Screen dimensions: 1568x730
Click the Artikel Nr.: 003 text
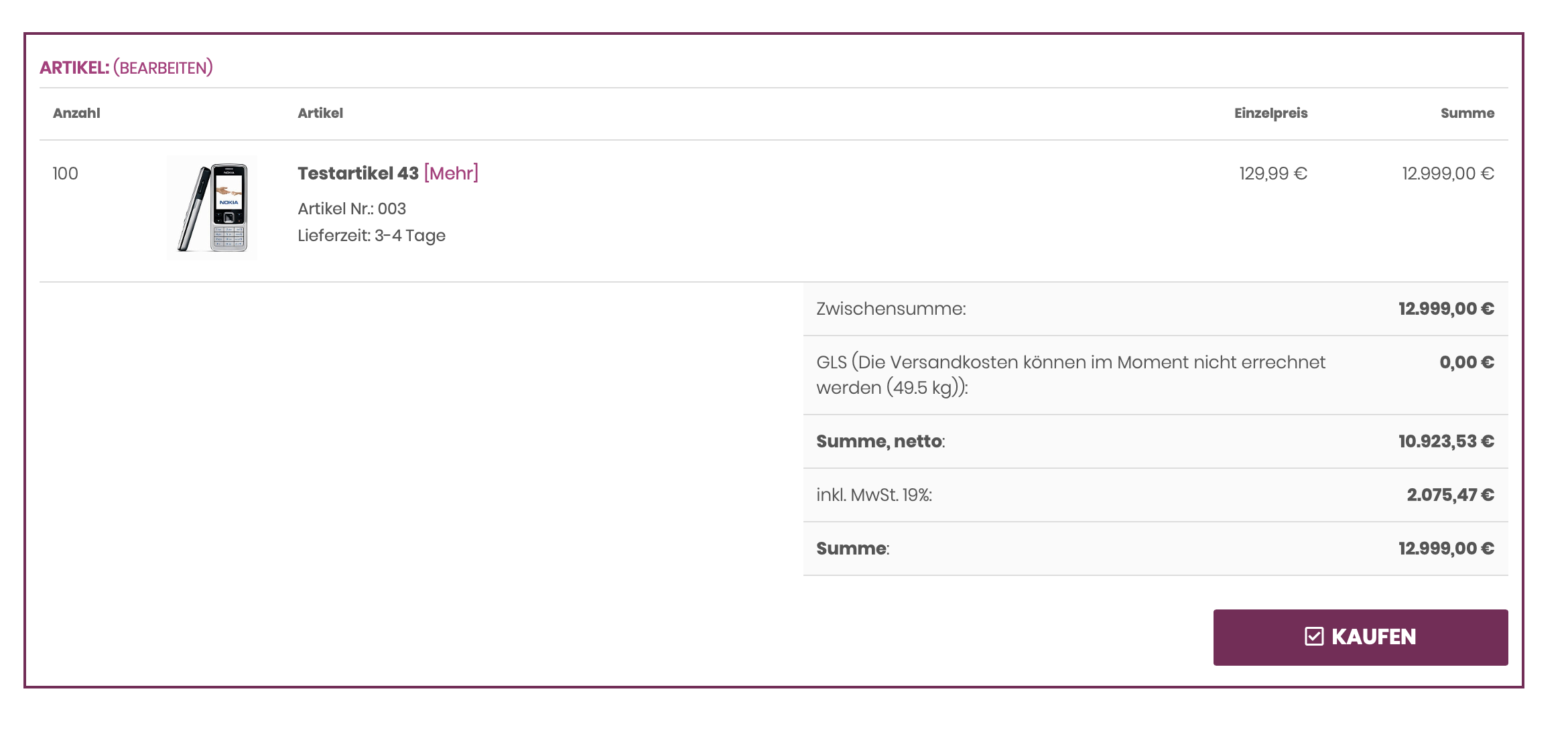pos(352,209)
